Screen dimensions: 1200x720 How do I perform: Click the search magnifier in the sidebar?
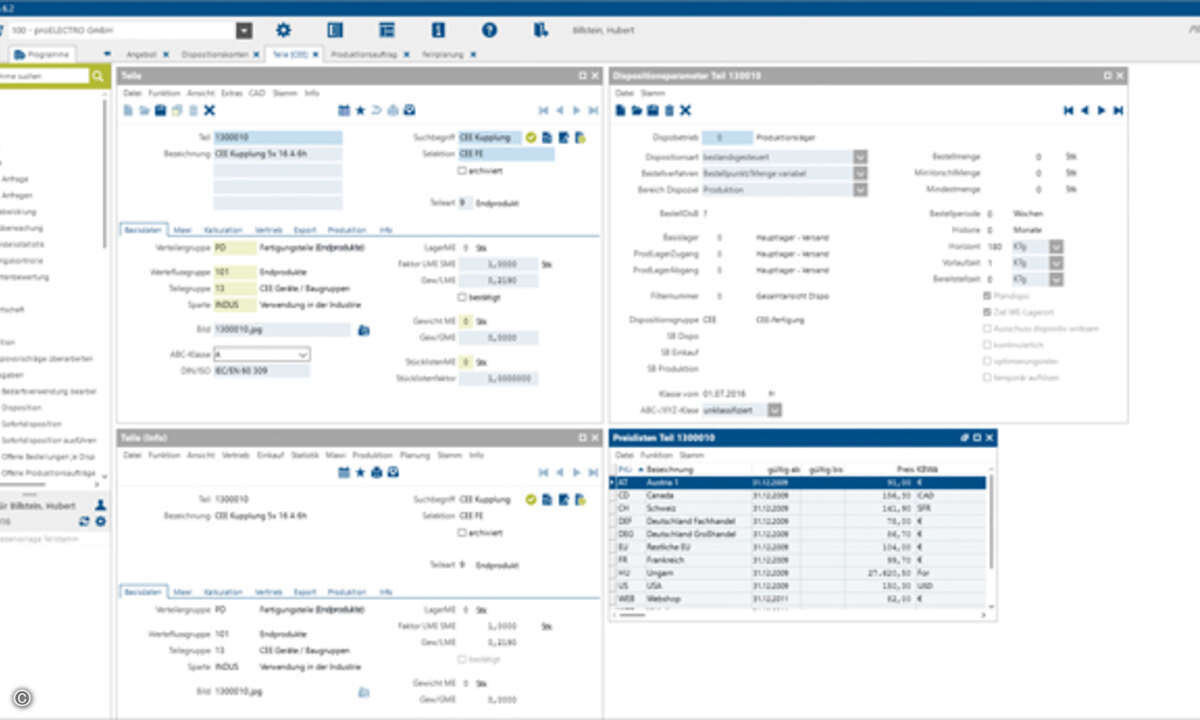[x=98, y=76]
